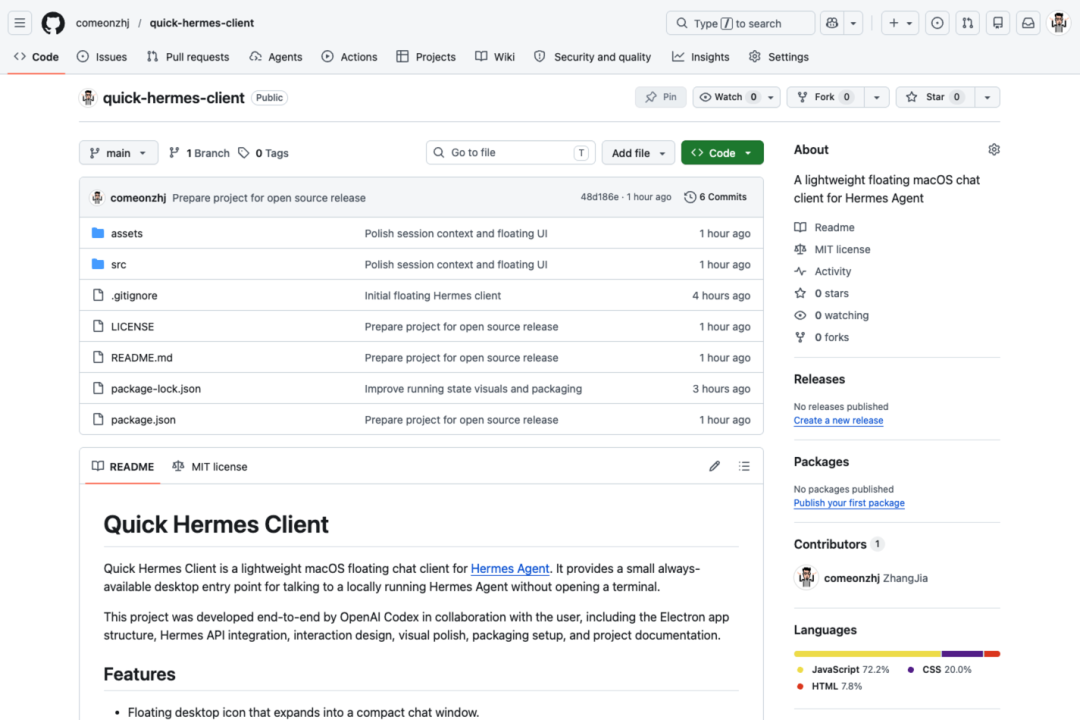Select the README tab in file viewer
The image size is (1080, 720).
tap(123, 466)
